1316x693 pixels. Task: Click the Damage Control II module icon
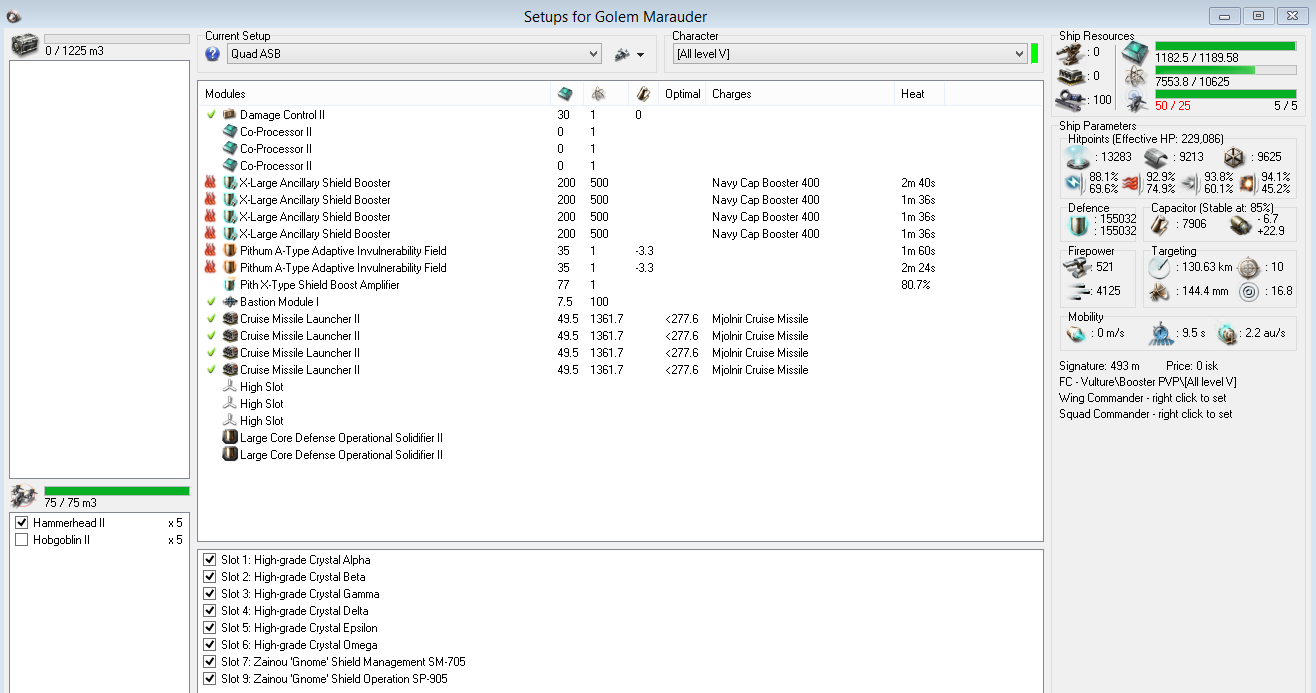[229, 115]
